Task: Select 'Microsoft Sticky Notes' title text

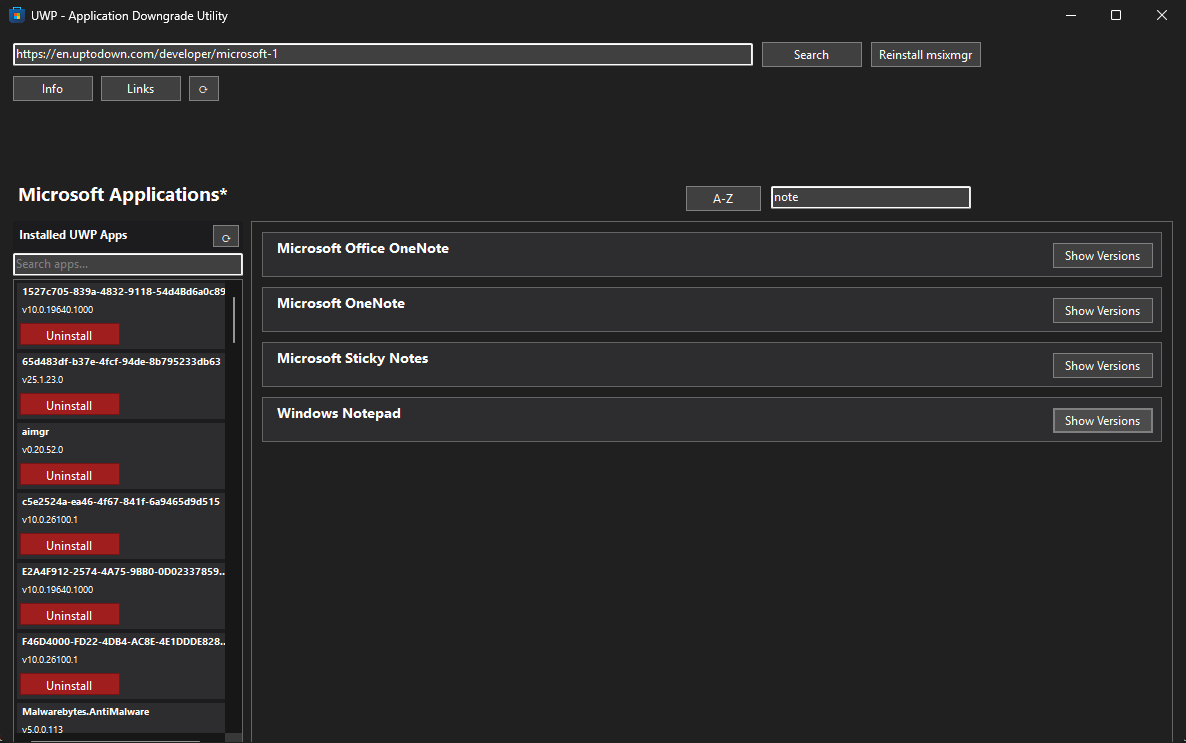Action: point(352,359)
